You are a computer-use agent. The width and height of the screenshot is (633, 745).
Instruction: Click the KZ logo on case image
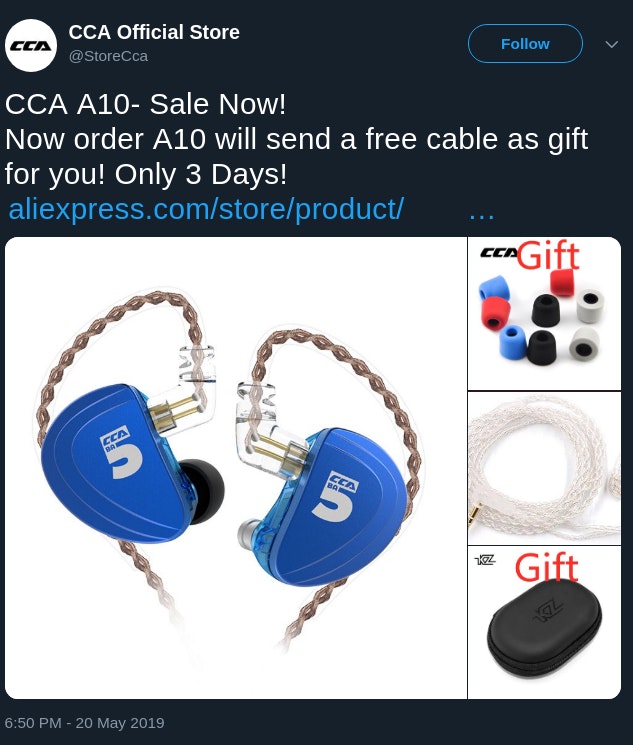click(485, 560)
